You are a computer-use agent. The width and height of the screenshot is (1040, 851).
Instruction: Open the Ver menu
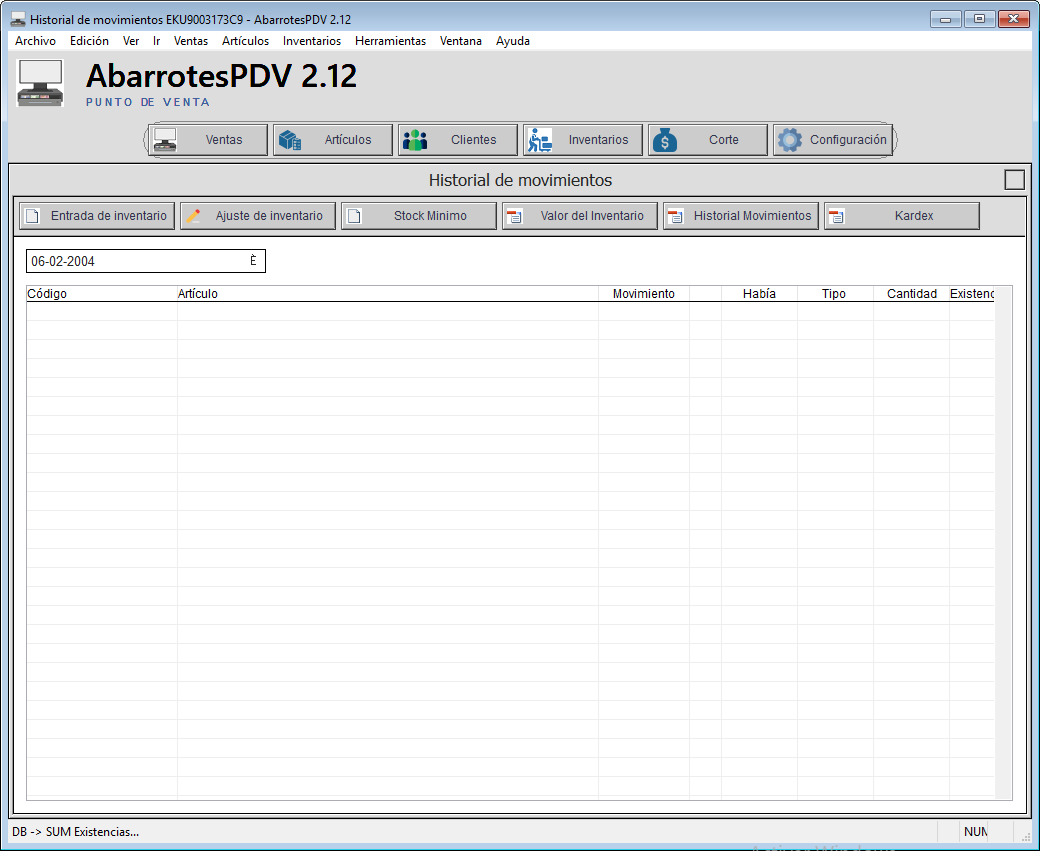131,41
